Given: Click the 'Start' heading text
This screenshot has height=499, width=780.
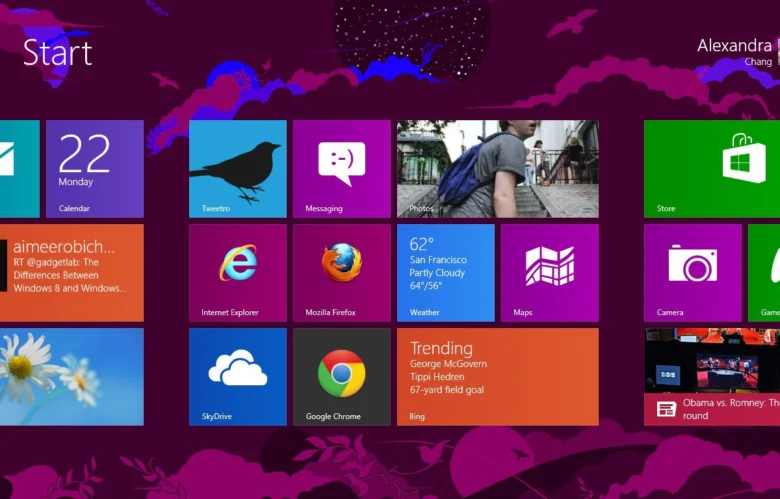Looking at the screenshot, I should click(x=58, y=53).
